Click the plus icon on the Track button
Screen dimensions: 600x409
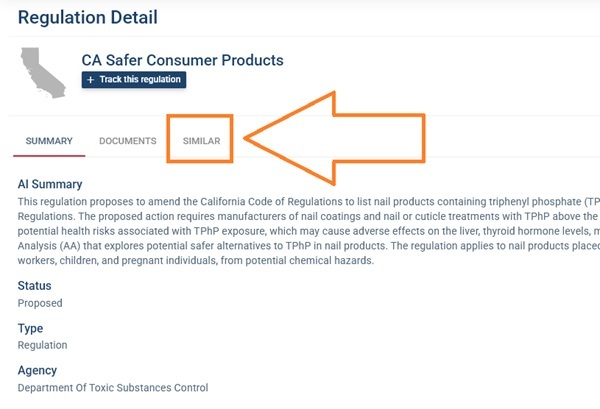pos(91,80)
